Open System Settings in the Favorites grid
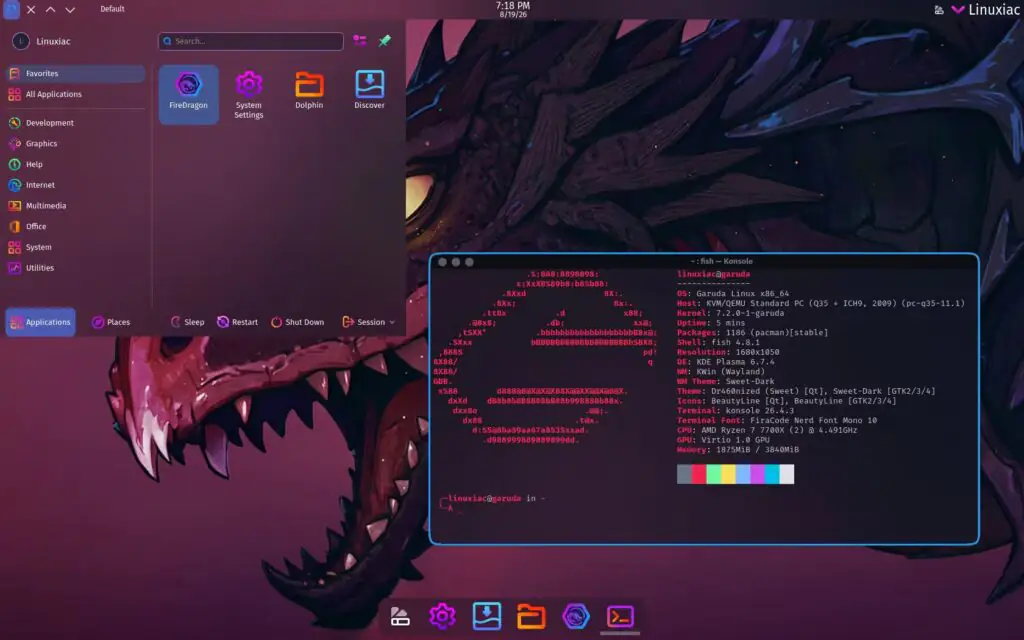 [249, 94]
